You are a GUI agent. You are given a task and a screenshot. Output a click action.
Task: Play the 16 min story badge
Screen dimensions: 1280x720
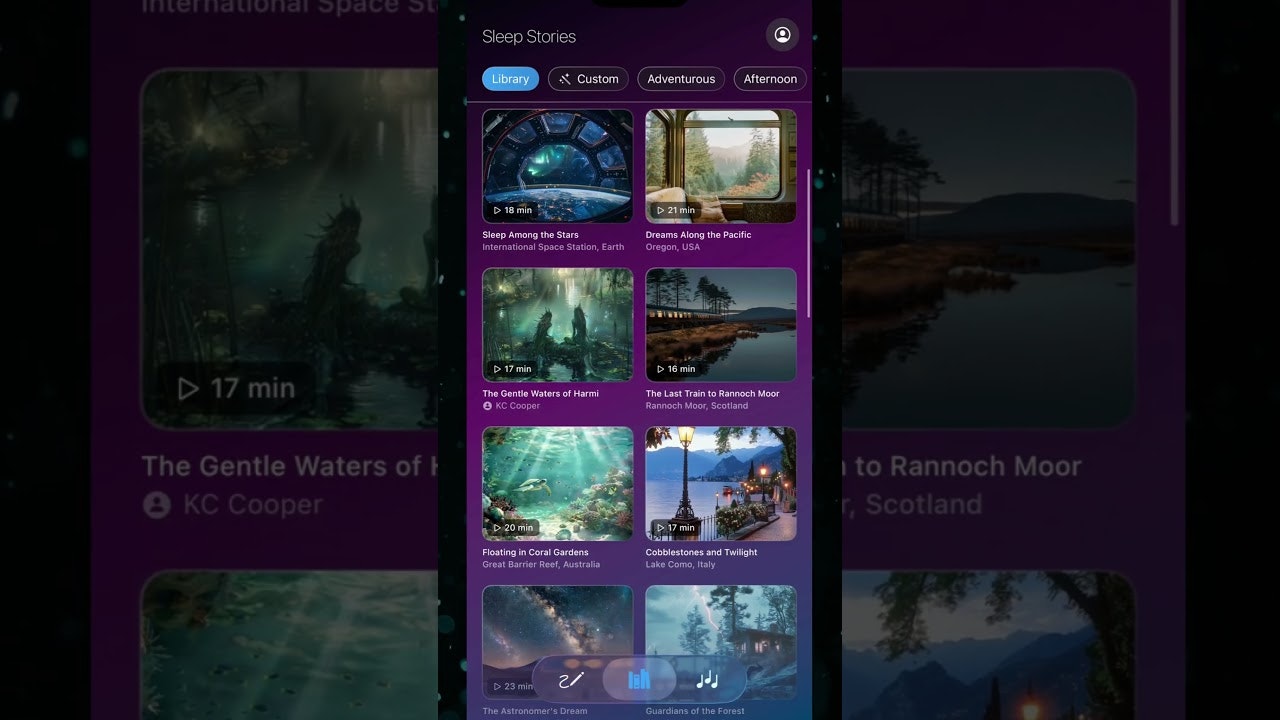click(676, 369)
